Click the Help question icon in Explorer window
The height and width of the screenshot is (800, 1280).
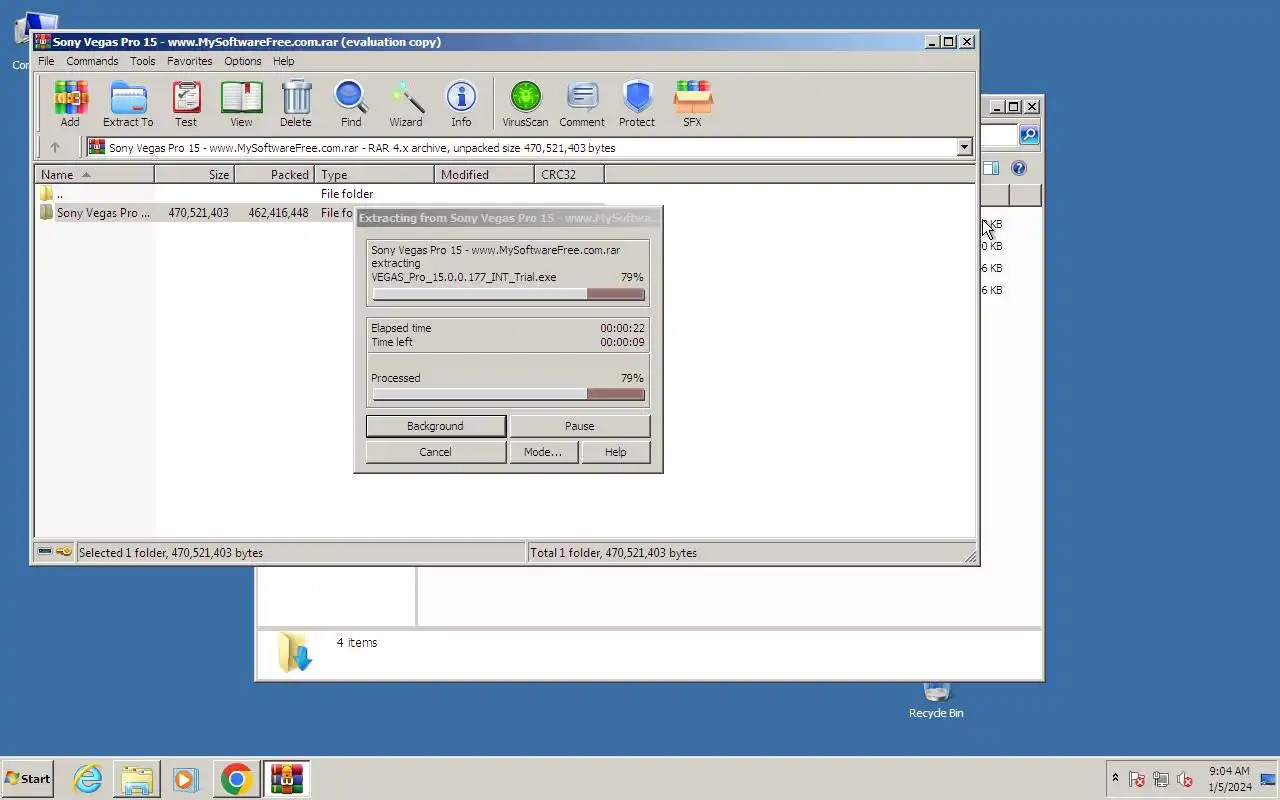point(1019,168)
